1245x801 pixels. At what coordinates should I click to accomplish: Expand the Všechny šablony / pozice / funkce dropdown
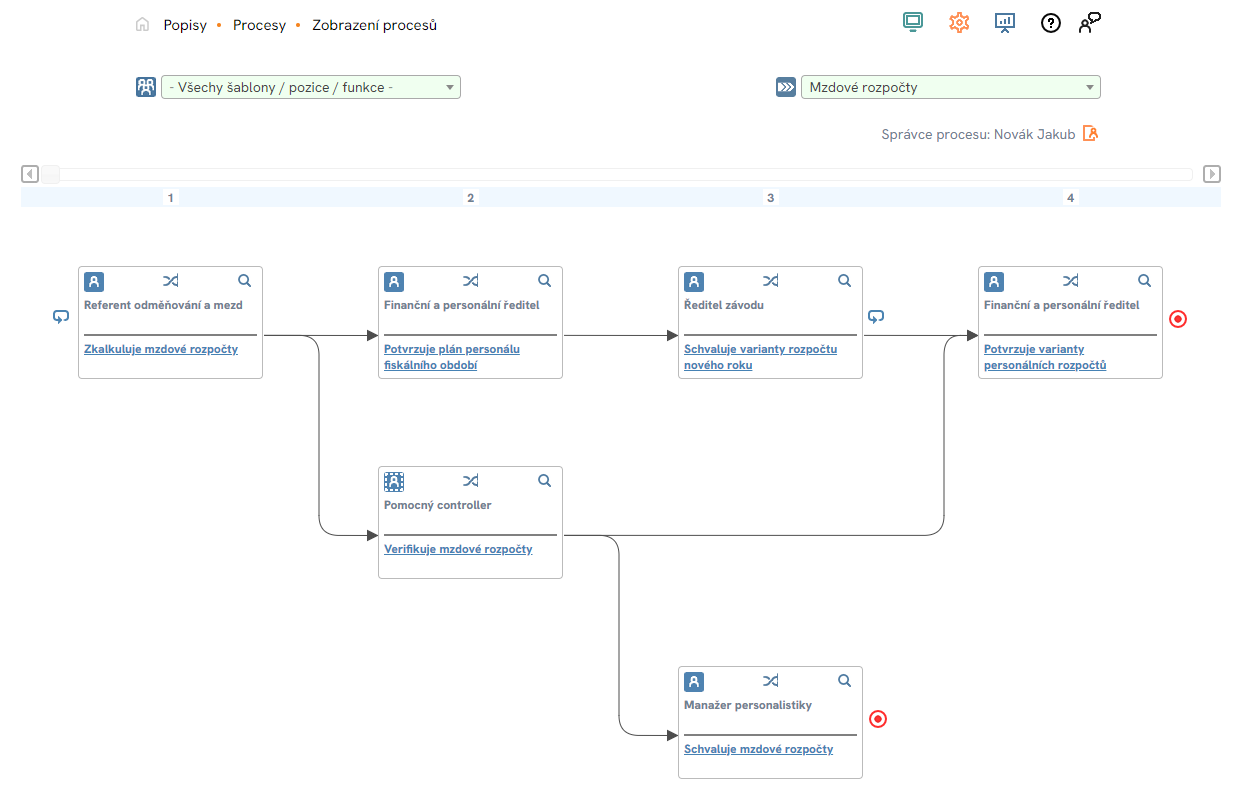(310, 88)
